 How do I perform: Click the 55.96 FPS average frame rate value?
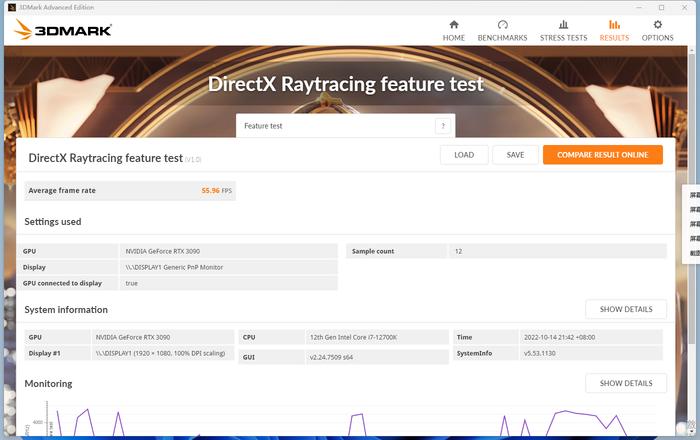click(216, 190)
